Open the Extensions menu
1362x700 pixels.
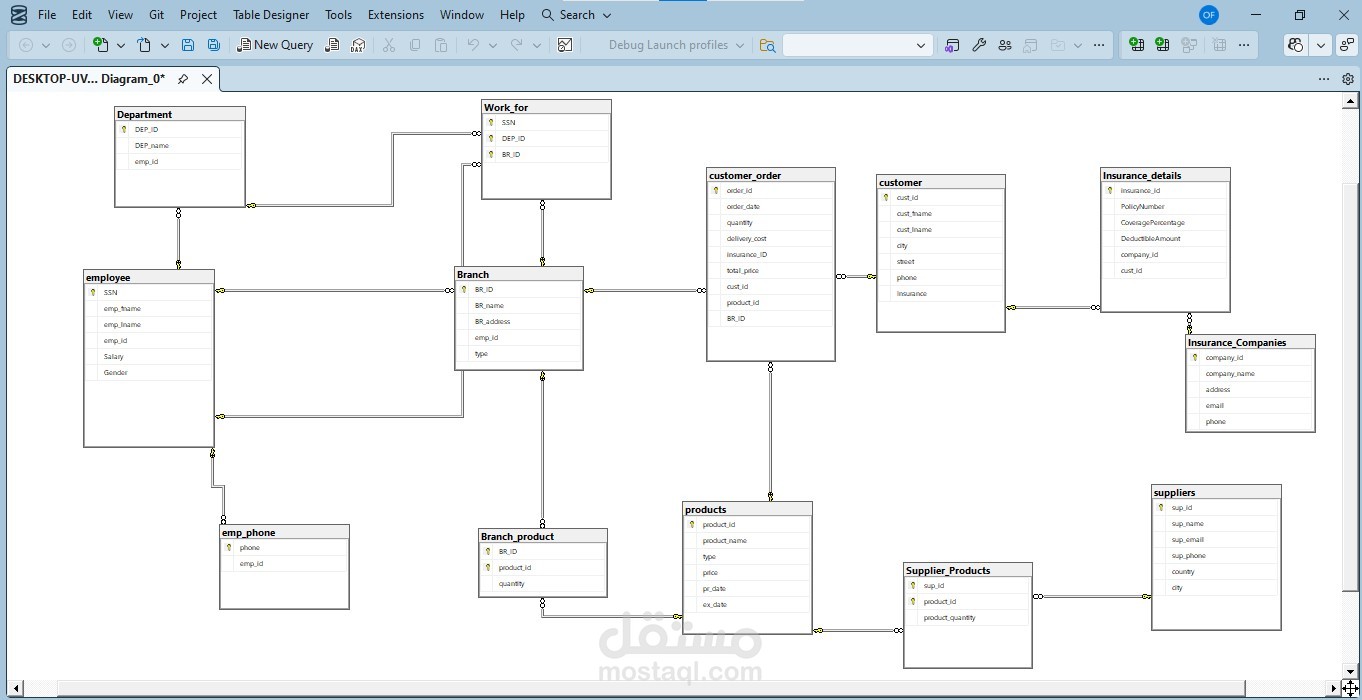[x=396, y=15]
